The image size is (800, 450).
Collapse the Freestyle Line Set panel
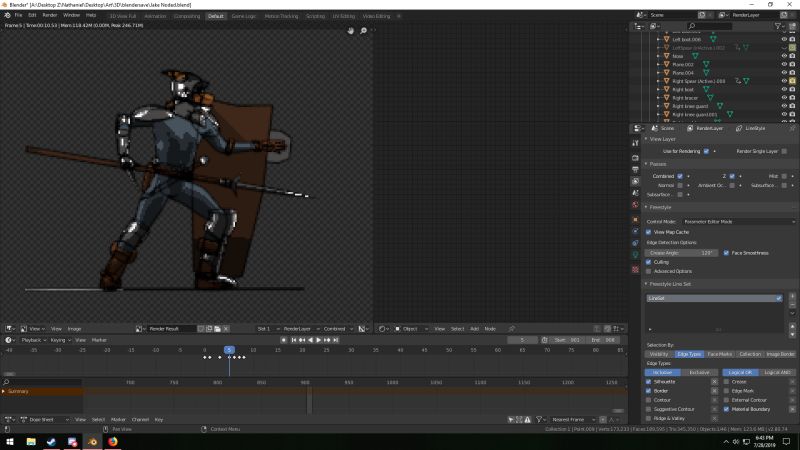pos(646,284)
